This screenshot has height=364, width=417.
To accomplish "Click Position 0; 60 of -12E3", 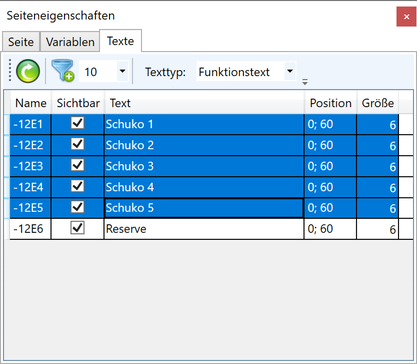I will (x=330, y=166).
